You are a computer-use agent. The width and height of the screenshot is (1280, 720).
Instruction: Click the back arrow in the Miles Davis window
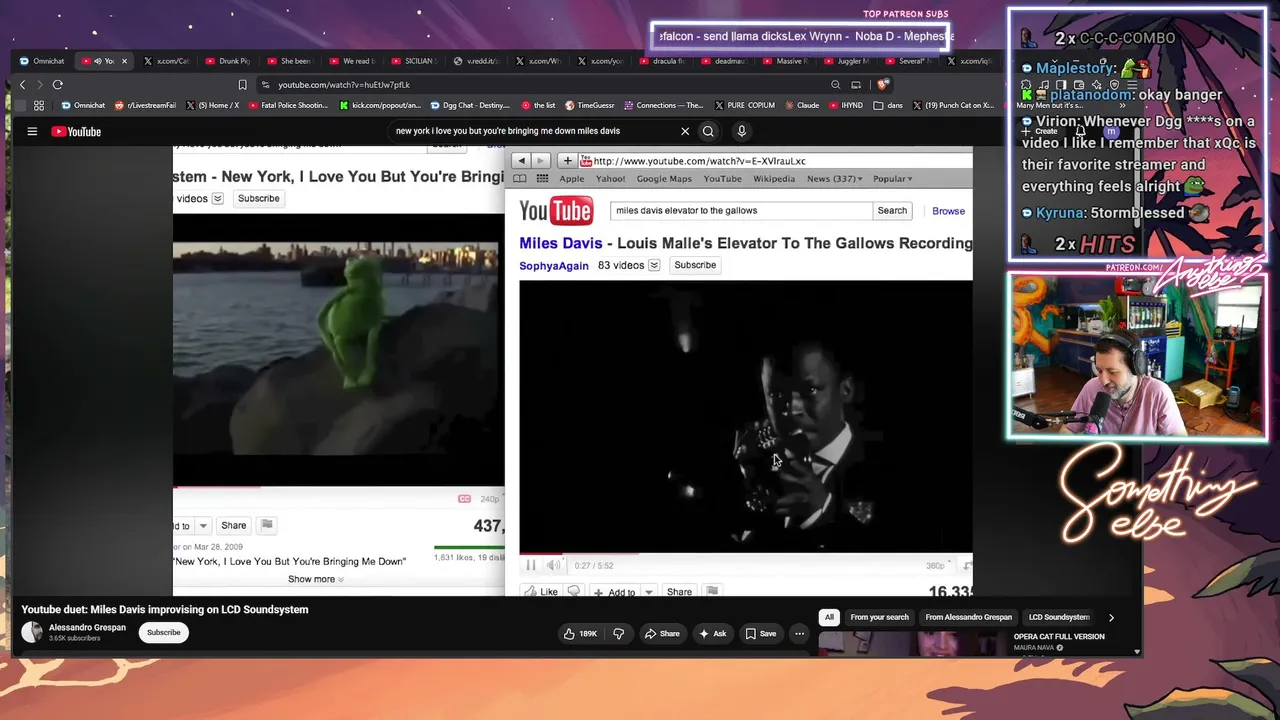click(521, 161)
